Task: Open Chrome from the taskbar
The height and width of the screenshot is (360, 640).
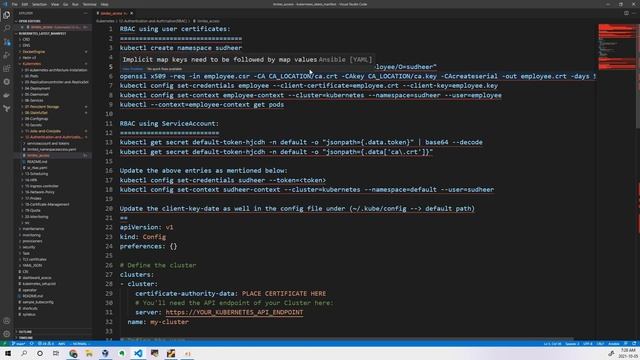Action: point(73,353)
